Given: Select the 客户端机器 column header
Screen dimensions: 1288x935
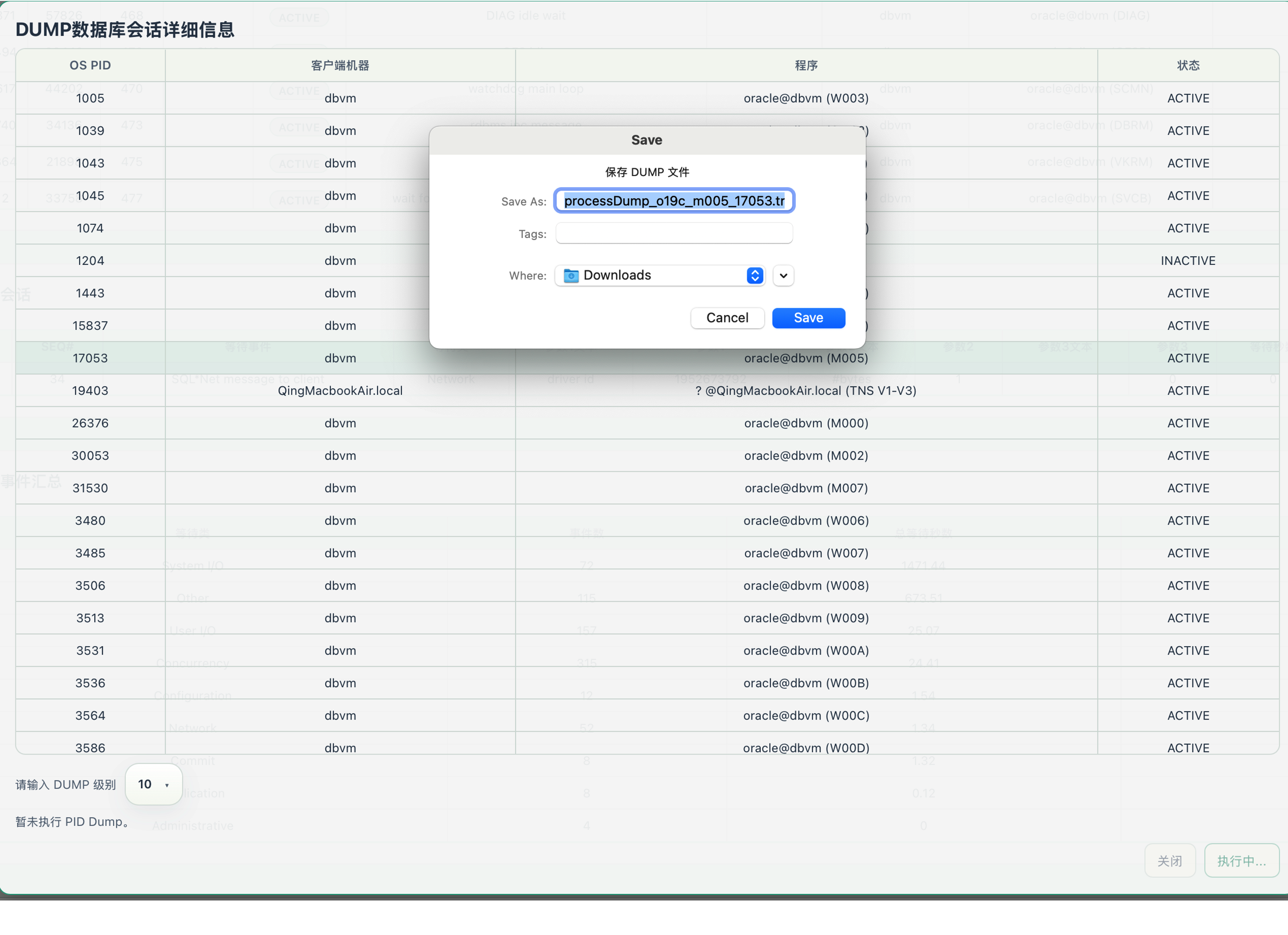Looking at the screenshot, I should tap(340, 65).
